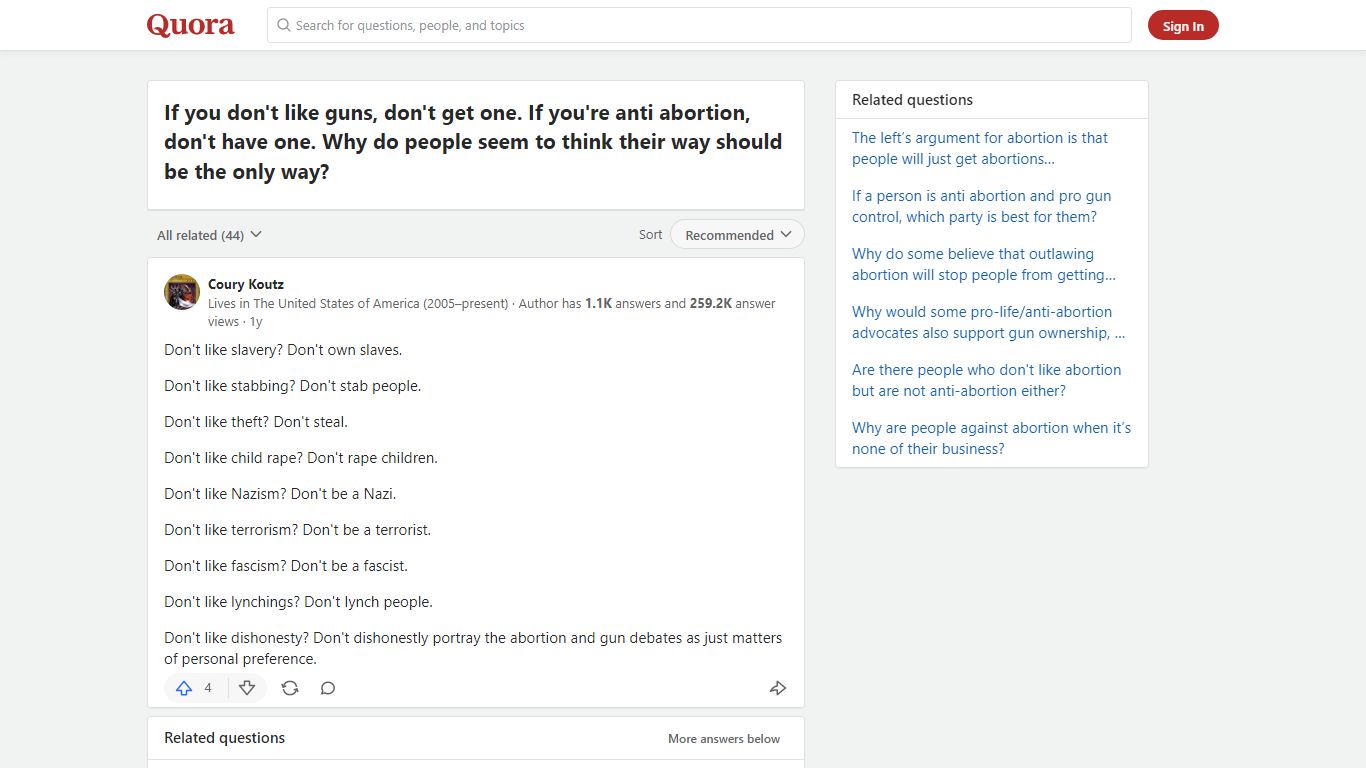Click the 'Don't like lynchings?' line
This screenshot has height=768, width=1366.
pyautogui.click(x=298, y=602)
